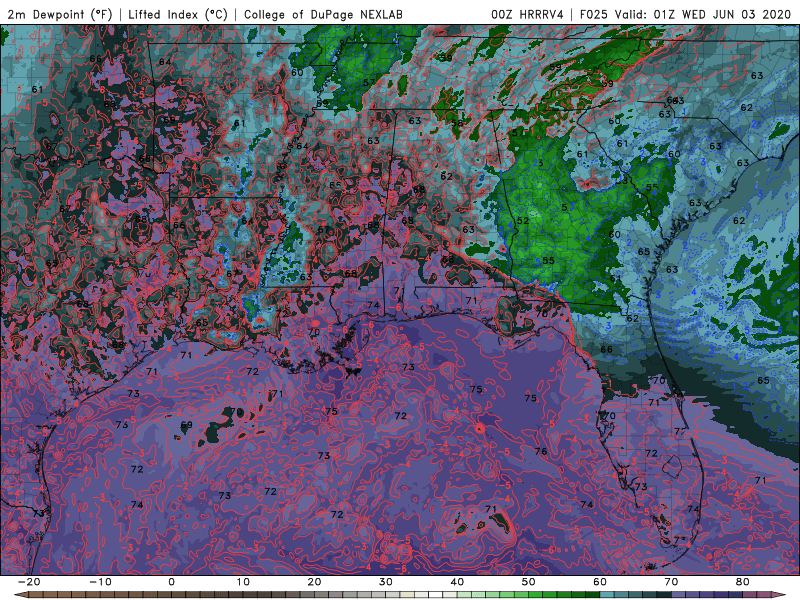Click the -10 label on the color scale

coord(100,582)
